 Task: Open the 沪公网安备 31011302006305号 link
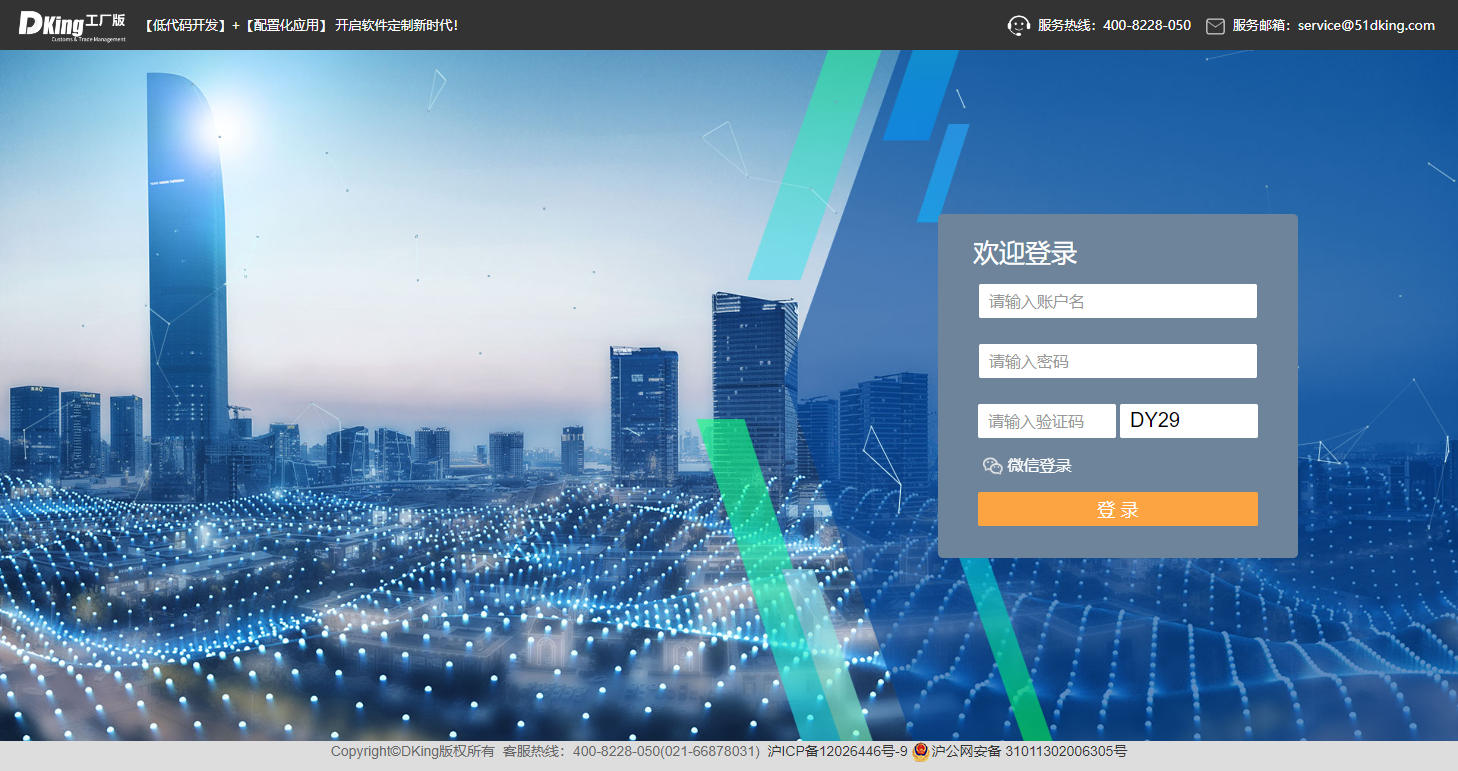(x=1029, y=752)
